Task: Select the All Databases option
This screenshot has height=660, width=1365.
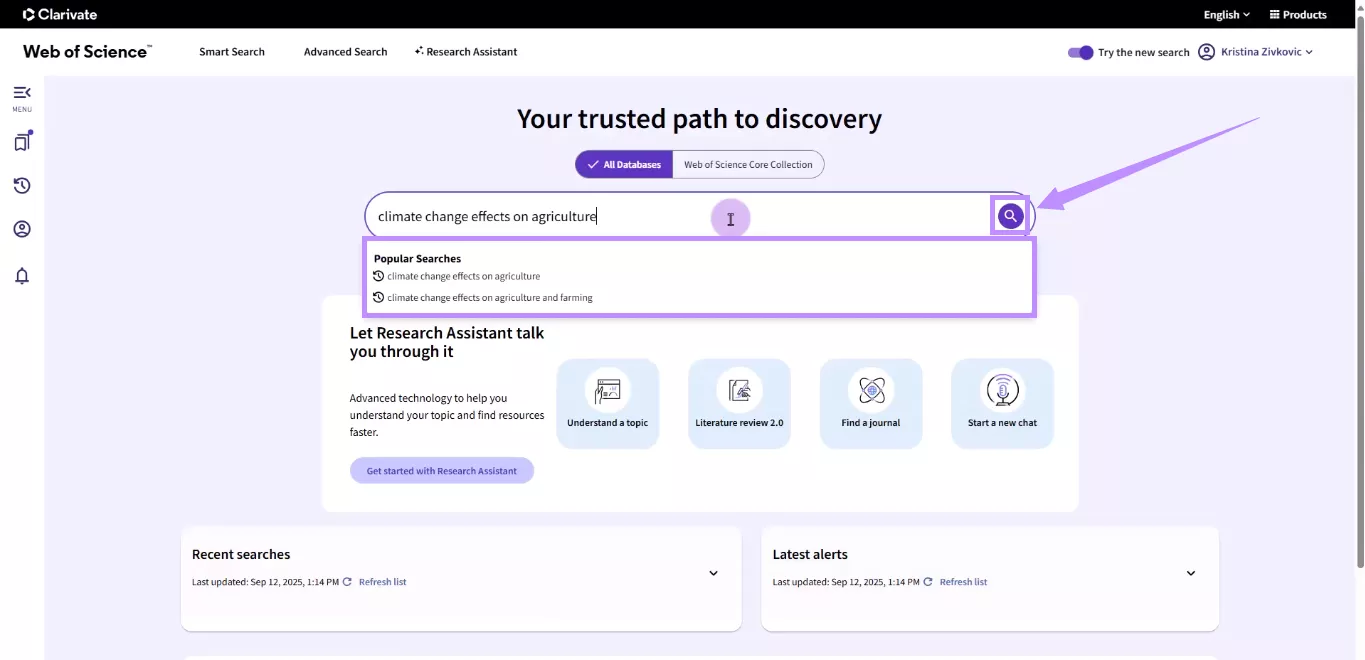Action: tap(622, 165)
